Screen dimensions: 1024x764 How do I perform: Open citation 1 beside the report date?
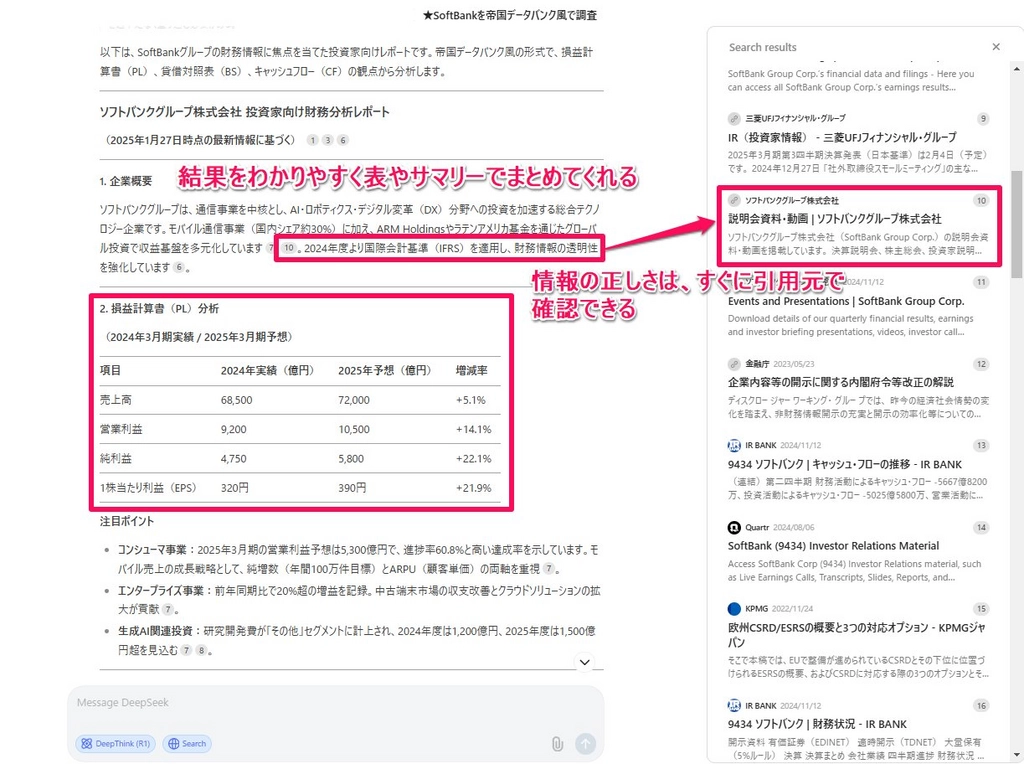(x=313, y=140)
